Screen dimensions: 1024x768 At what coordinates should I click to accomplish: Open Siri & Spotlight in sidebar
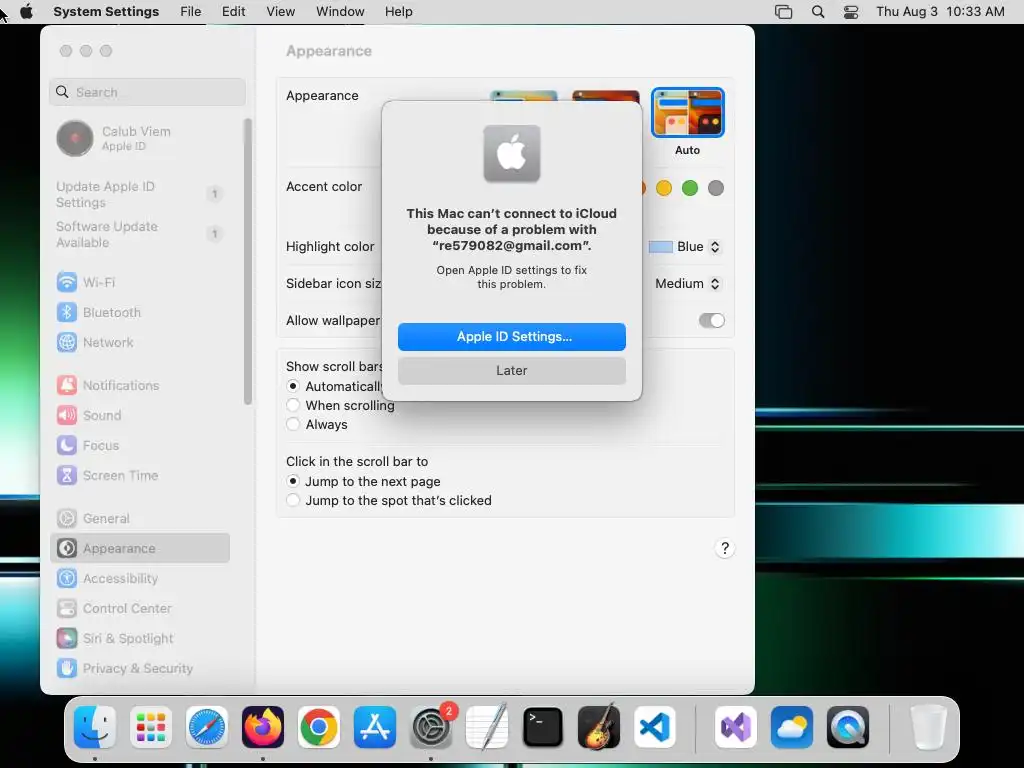[x=140, y=639]
